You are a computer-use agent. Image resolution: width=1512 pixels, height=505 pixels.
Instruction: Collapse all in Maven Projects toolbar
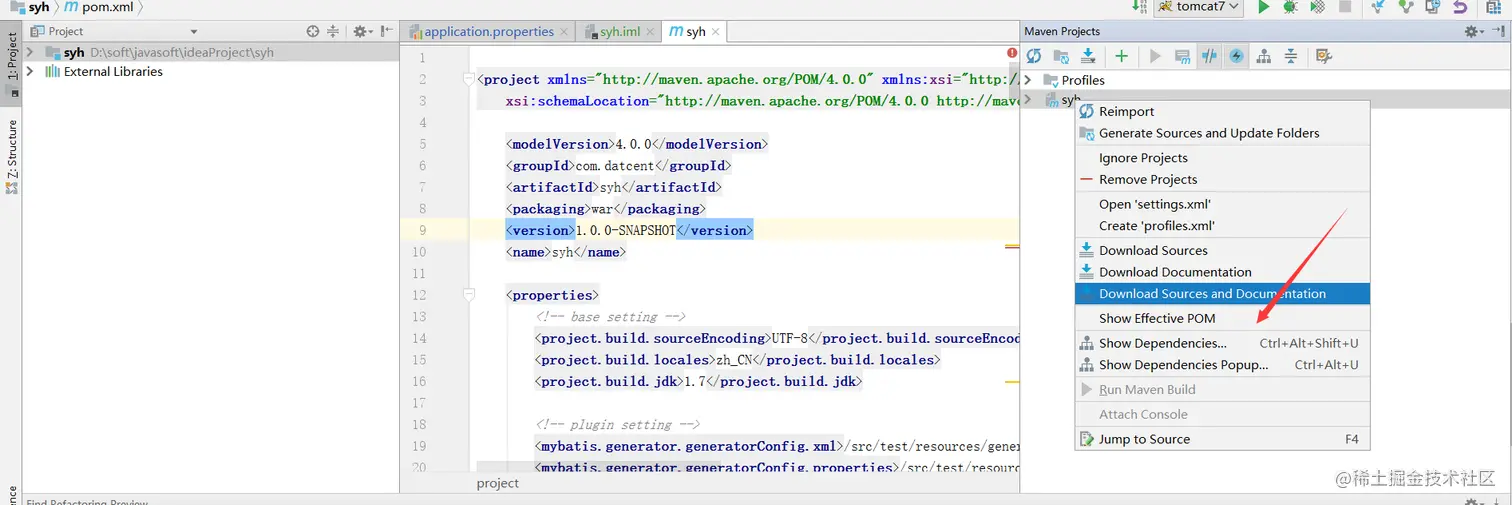(1291, 57)
